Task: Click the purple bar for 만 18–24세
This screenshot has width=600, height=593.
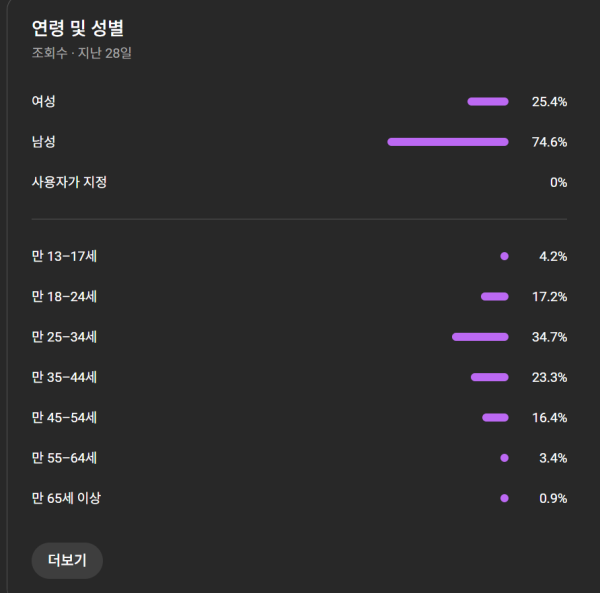Action: [x=495, y=297]
